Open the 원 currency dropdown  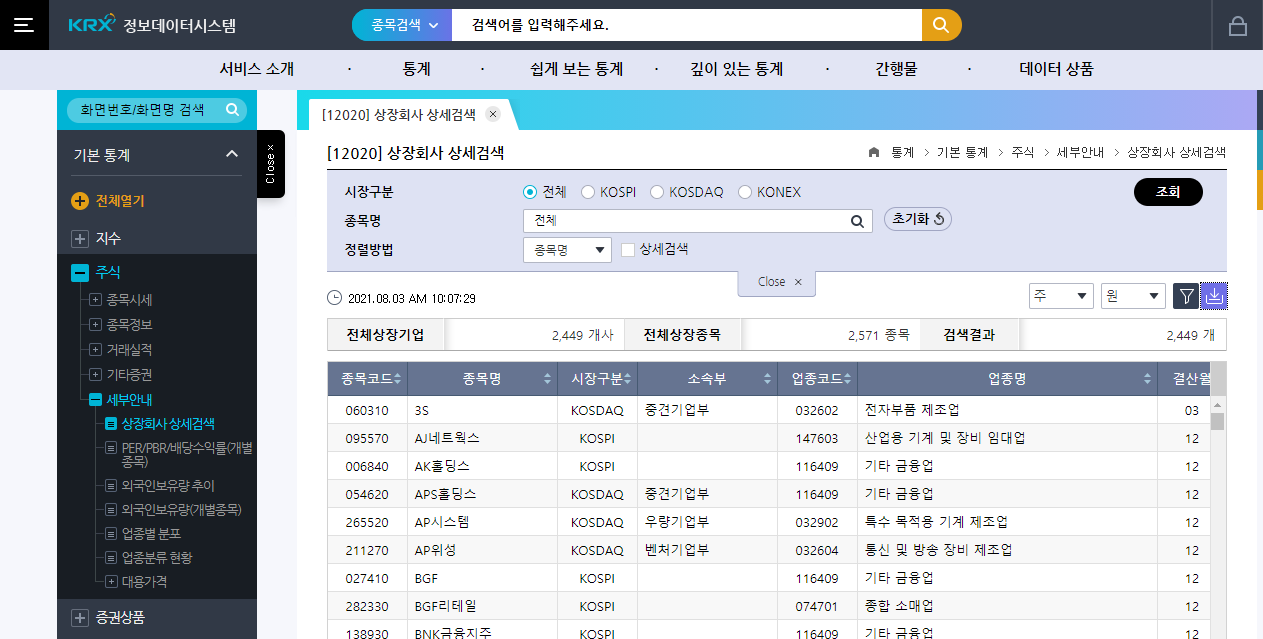1133,296
